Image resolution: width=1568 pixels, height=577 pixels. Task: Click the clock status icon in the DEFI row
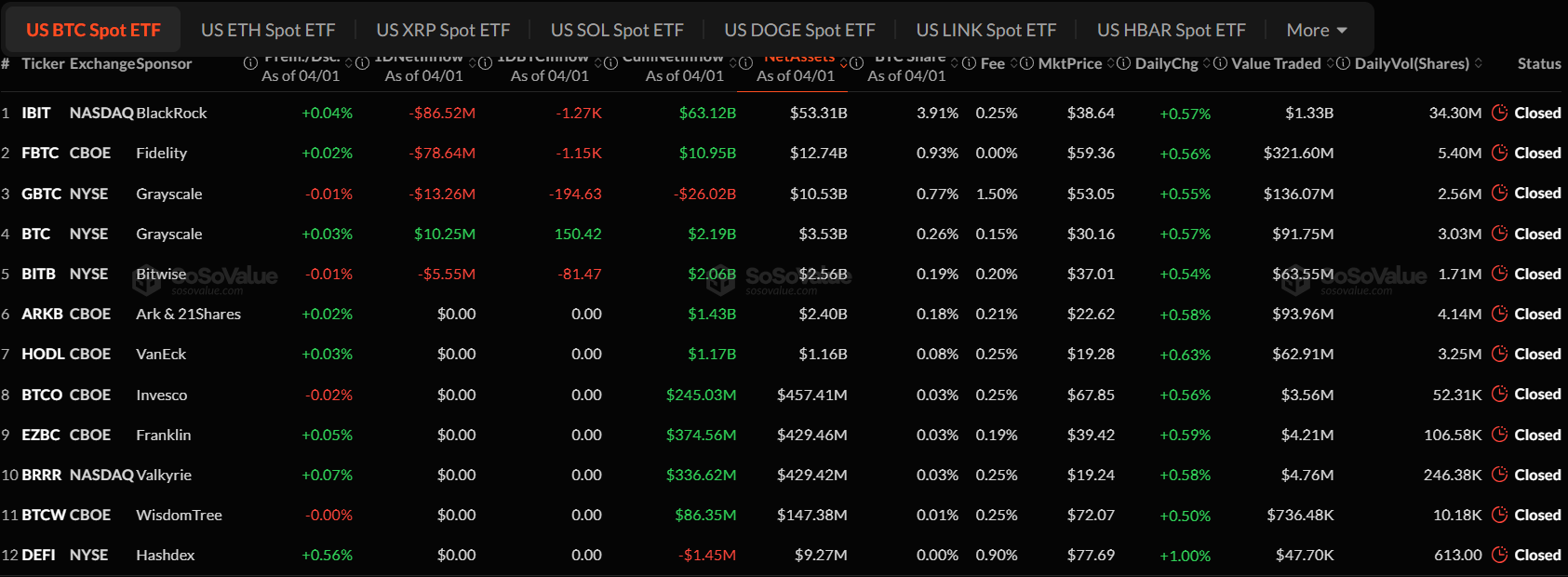coord(1499,555)
